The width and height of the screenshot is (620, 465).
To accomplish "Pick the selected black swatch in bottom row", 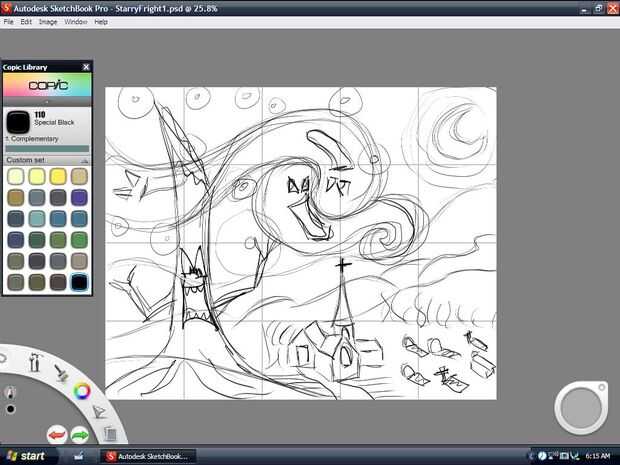I will coord(79,282).
